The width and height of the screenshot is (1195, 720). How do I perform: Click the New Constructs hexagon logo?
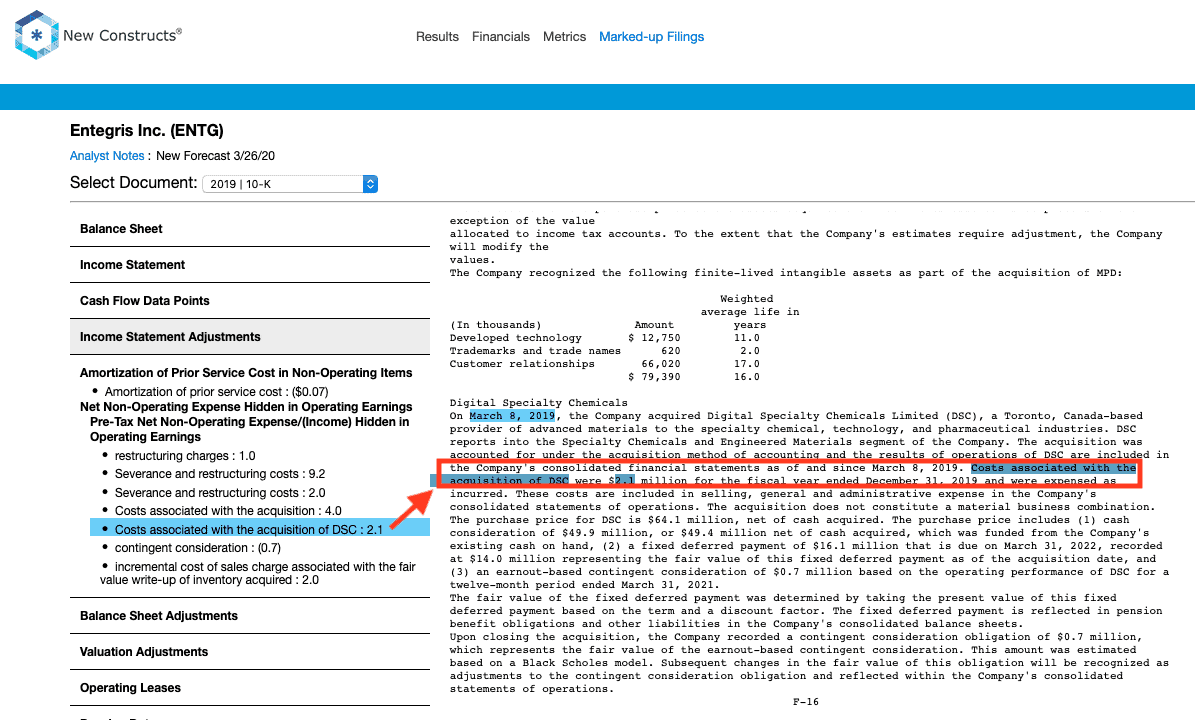[x=37, y=35]
